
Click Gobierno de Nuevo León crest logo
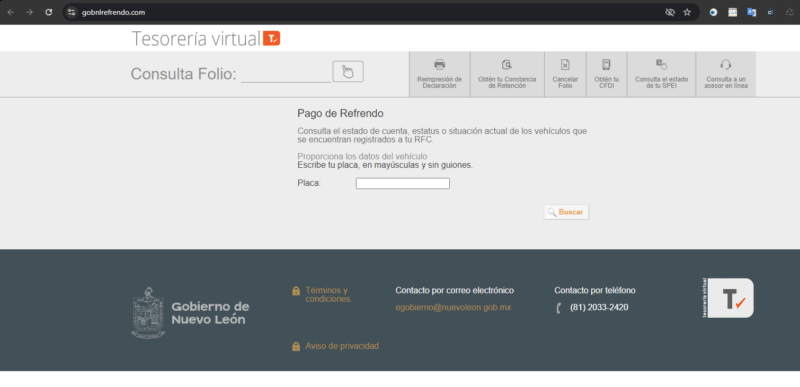148,313
